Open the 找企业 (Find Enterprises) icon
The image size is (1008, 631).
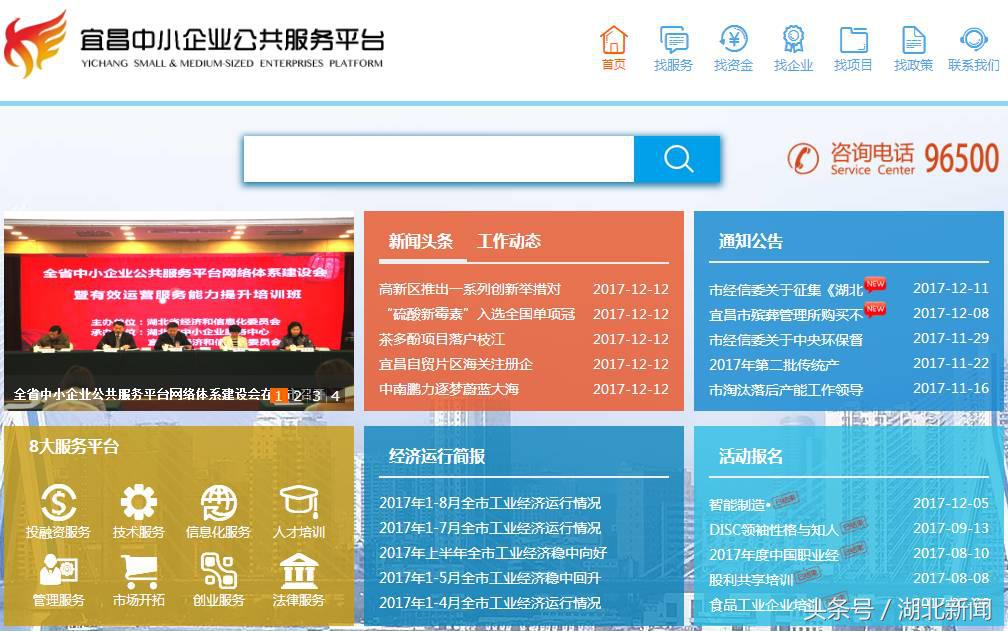793,45
